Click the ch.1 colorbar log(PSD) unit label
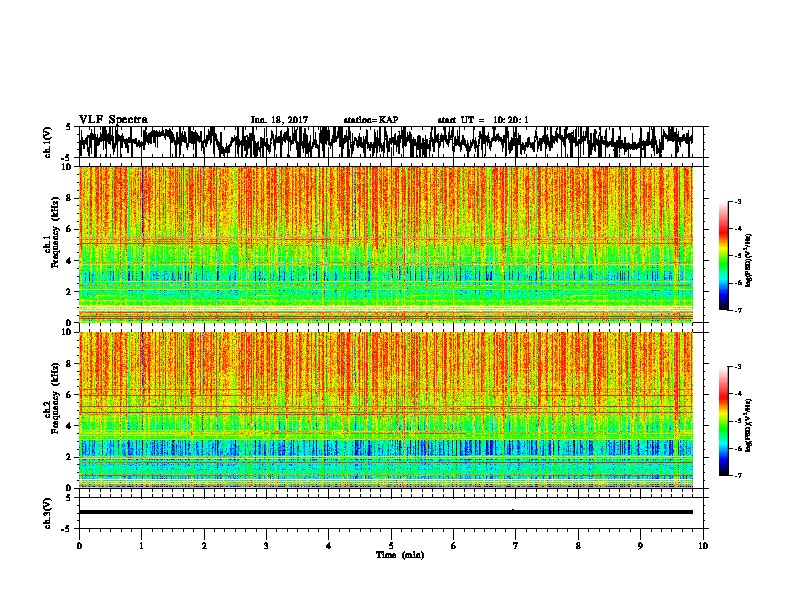The width and height of the screenshot is (792, 612). [749, 260]
